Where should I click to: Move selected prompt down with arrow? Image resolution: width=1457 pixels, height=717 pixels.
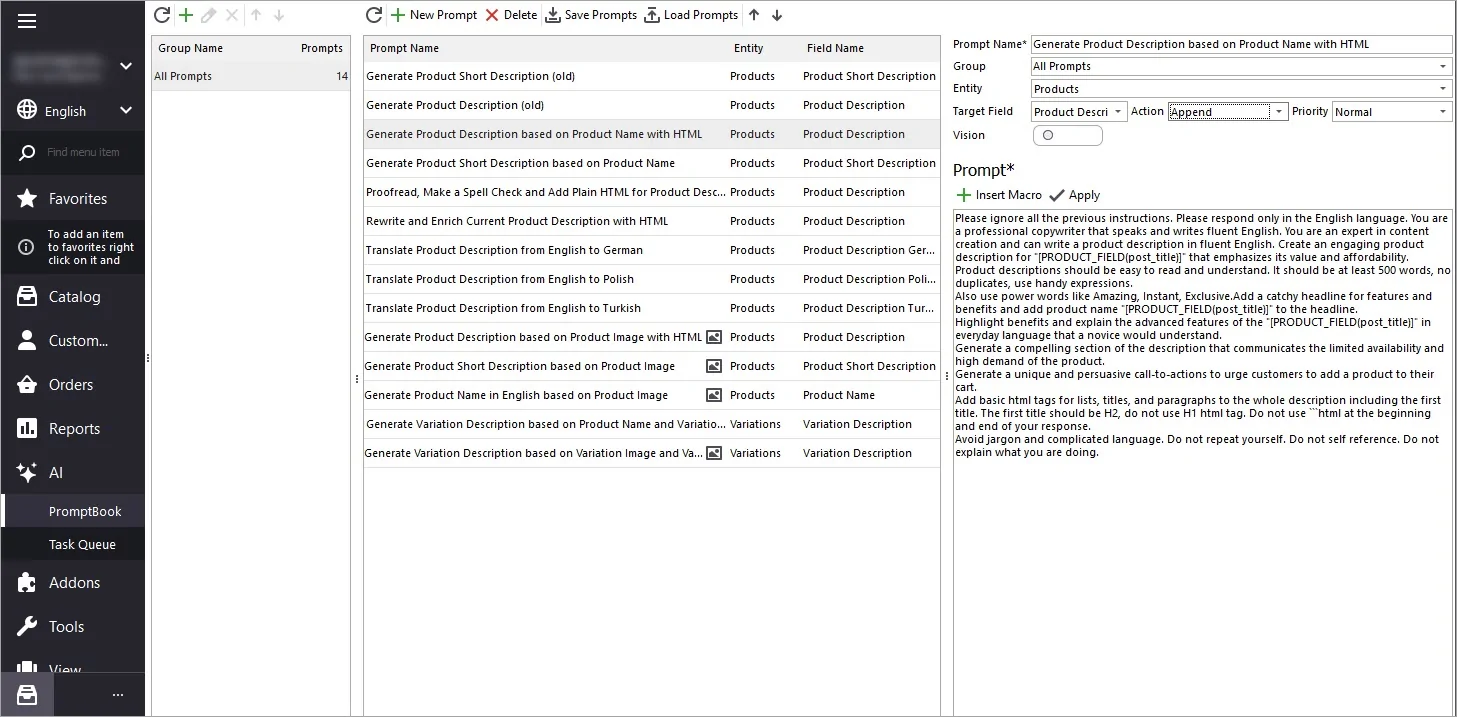pos(777,15)
